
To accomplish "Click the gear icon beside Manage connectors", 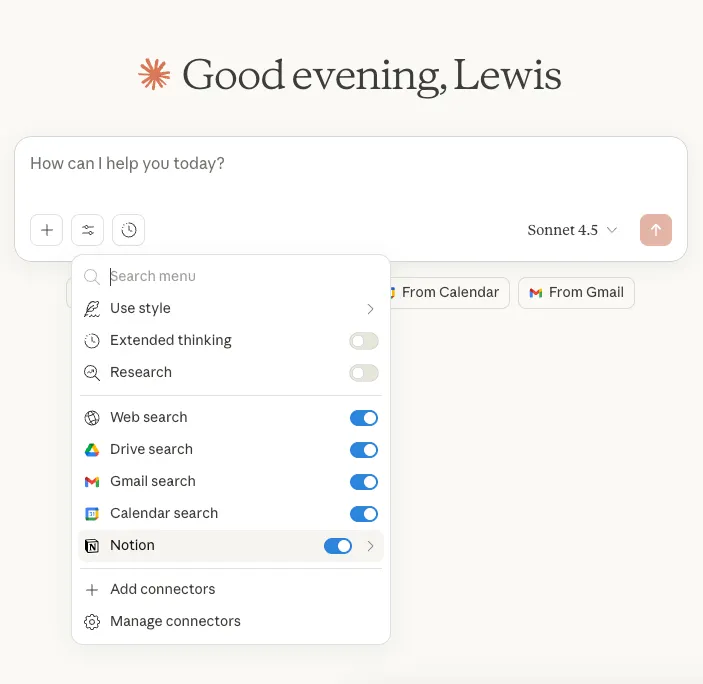I will [x=92, y=622].
